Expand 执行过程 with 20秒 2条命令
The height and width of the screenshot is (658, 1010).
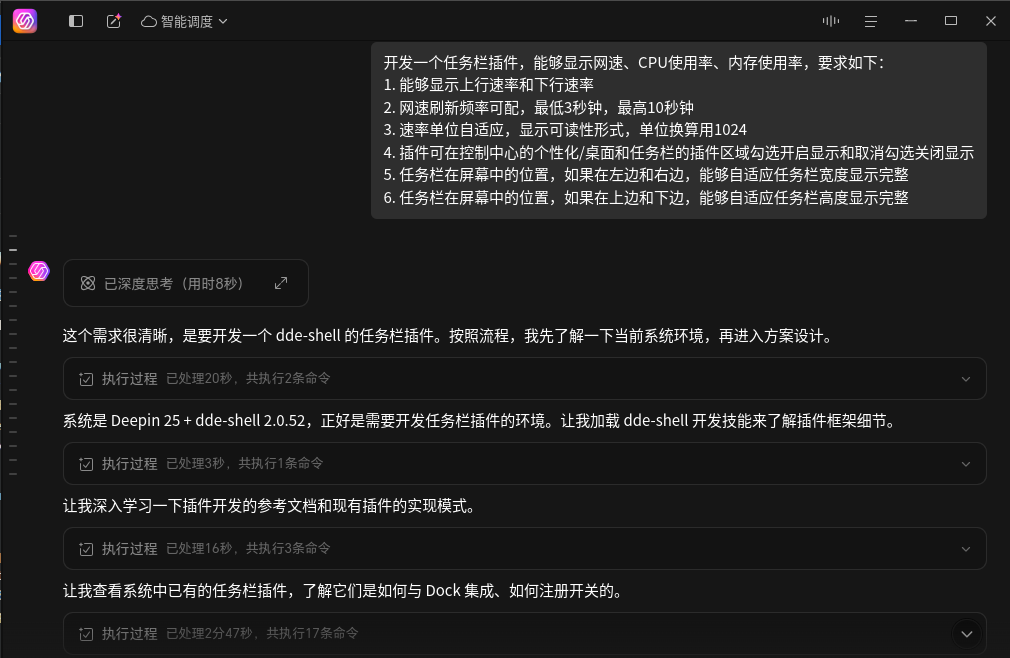524,379
